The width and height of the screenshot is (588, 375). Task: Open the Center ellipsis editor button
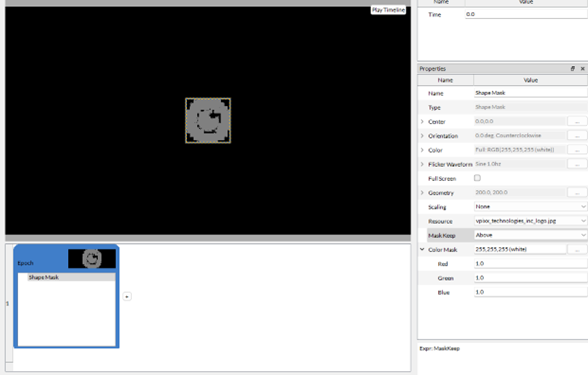pyautogui.click(x=577, y=122)
